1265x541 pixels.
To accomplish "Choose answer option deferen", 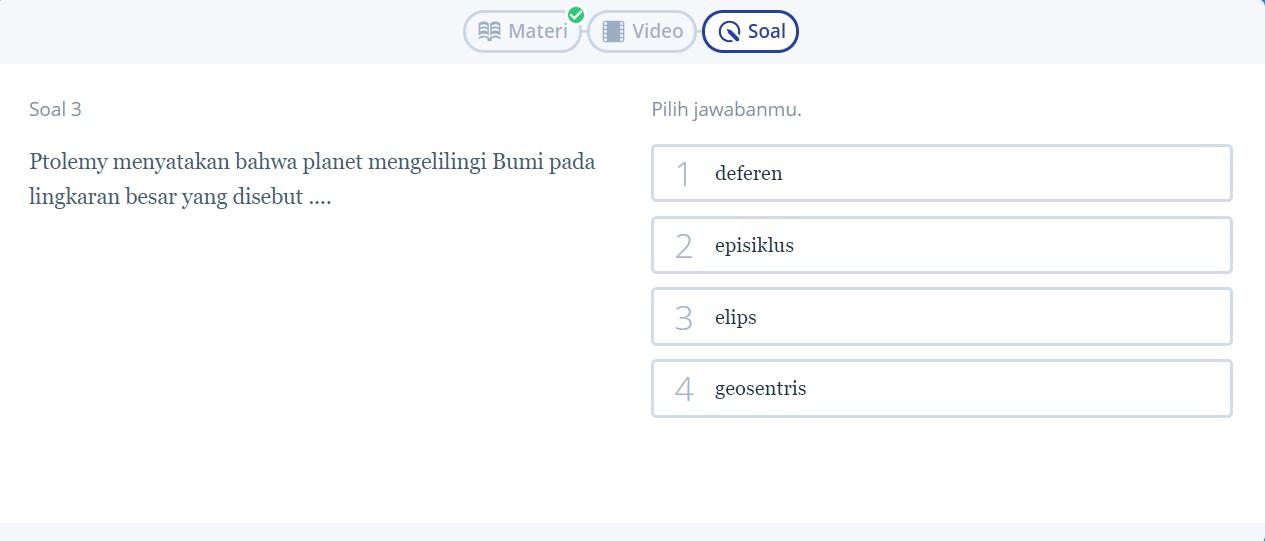I will (x=942, y=173).
